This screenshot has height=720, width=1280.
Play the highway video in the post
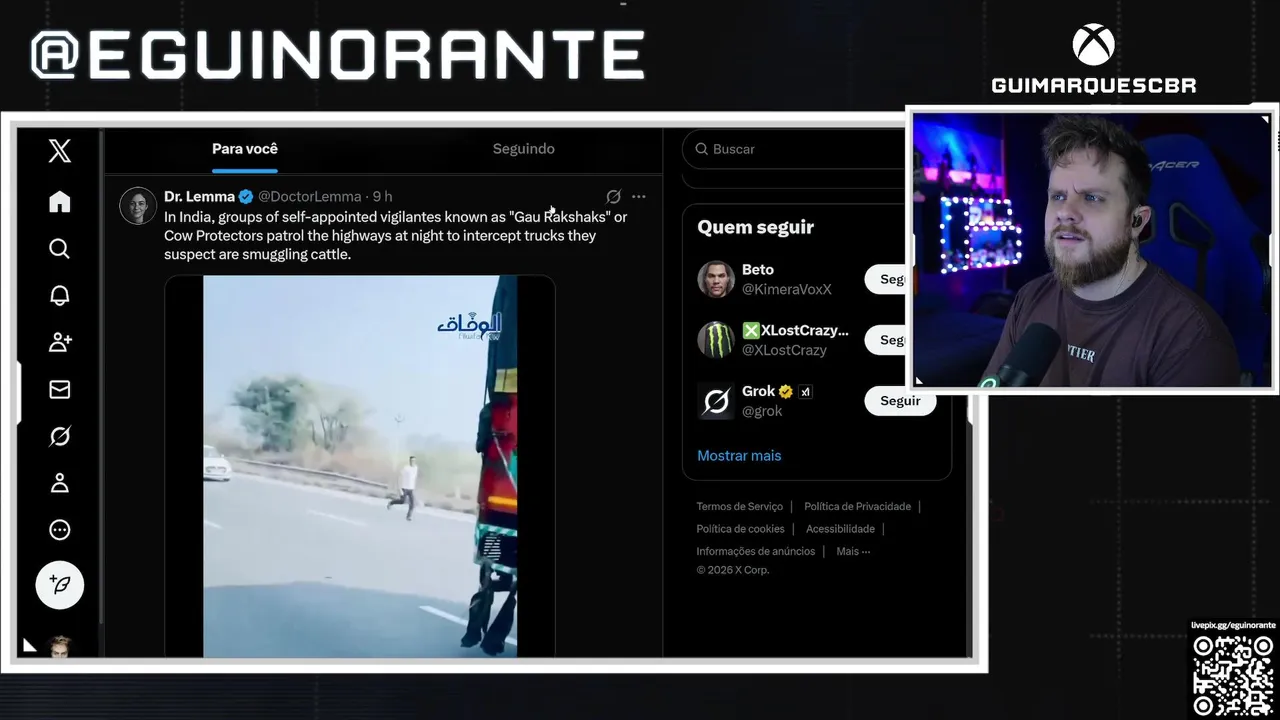pos(360,467)
